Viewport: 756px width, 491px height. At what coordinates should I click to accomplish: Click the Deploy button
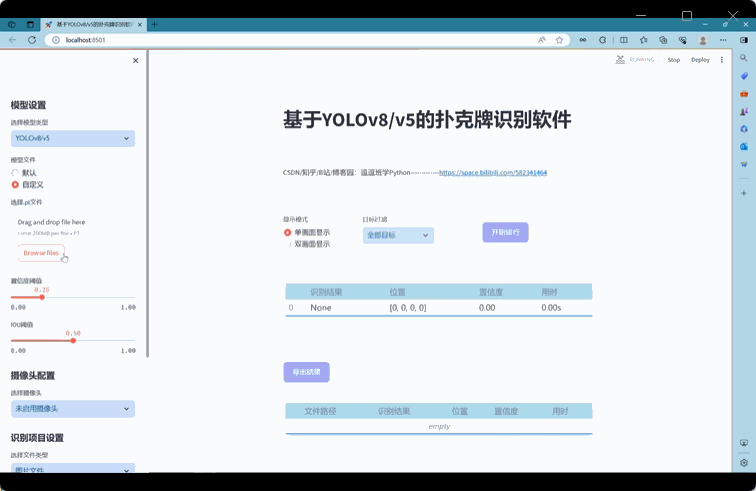click(x=700, y=60)
